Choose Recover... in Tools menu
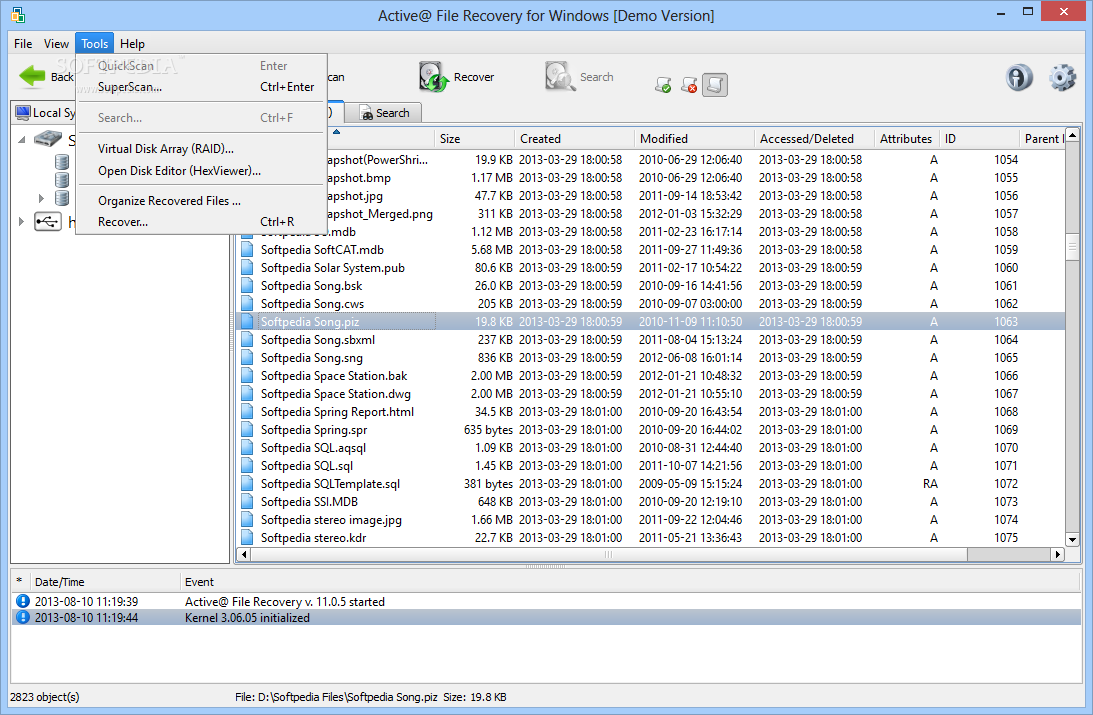The height and width of the screenshot is (715, 1093). 201,222
